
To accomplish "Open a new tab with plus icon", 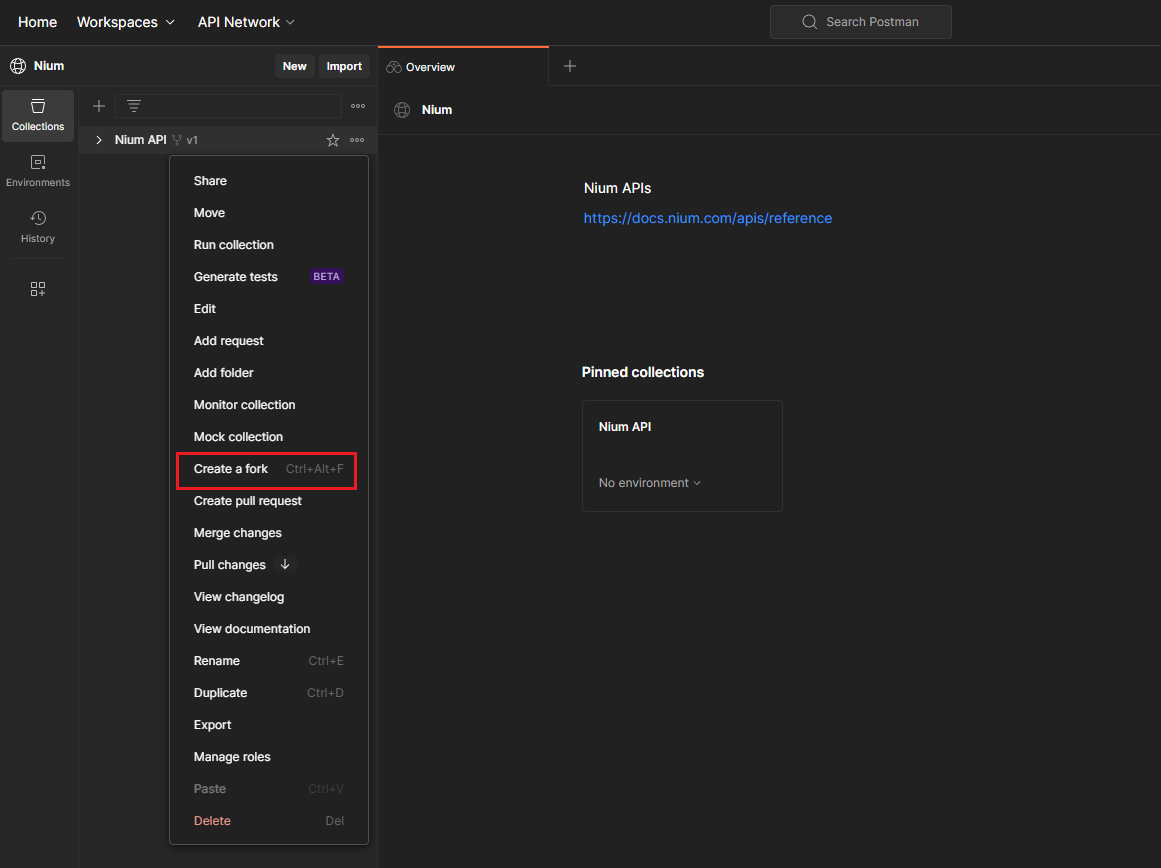I will click(570, 66).
